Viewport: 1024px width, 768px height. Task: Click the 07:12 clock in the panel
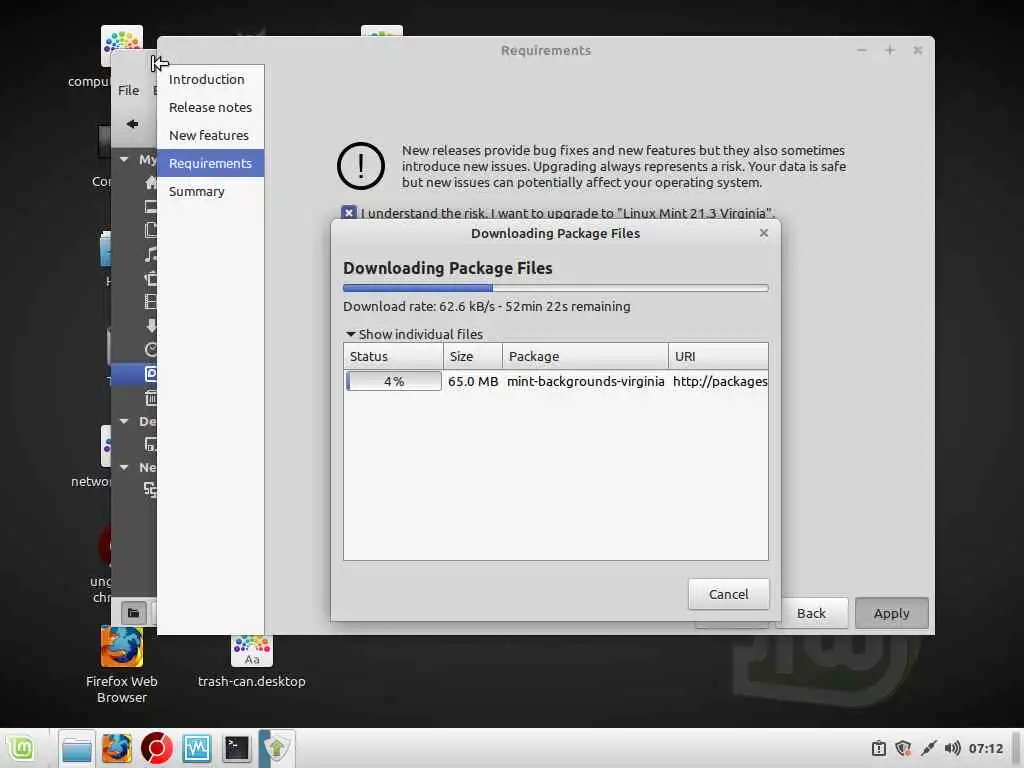pos(985,748)
